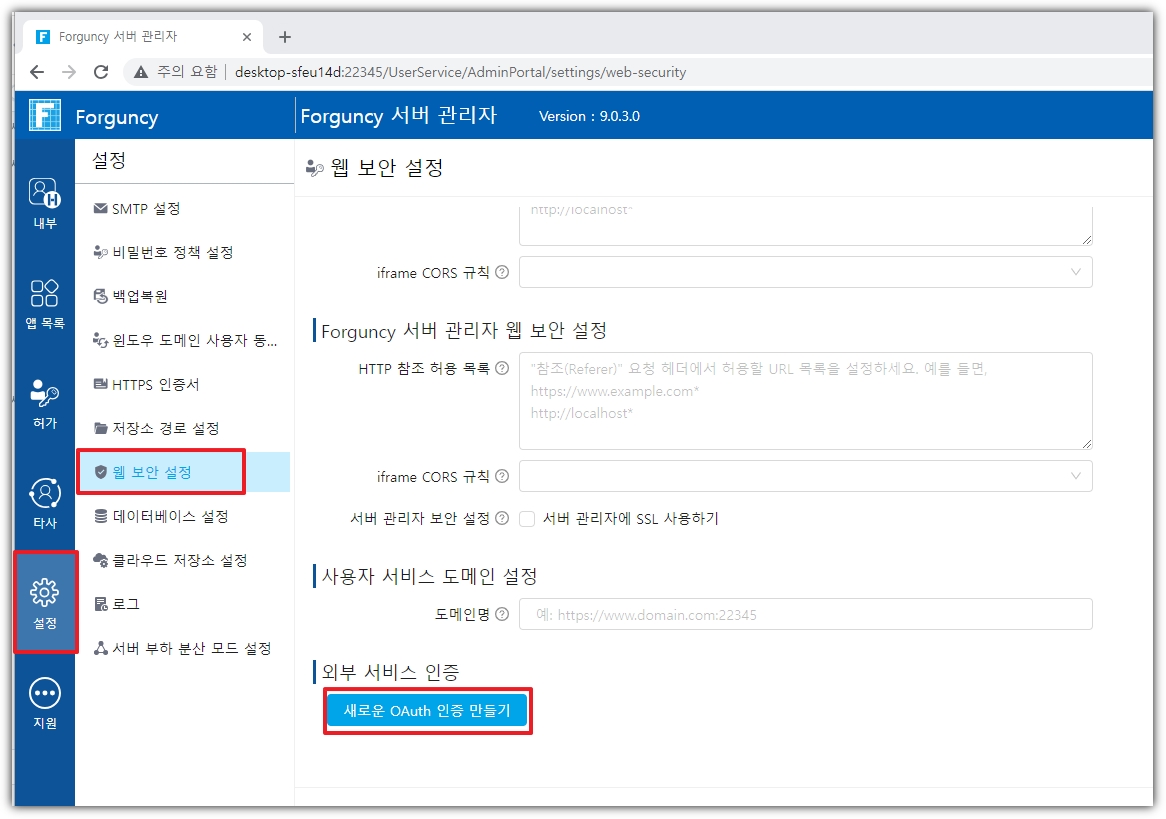Open the 앱 목록 apps icon
Image resolution: width=1166 pixels, height=819 pixels.
coord(45,301)
